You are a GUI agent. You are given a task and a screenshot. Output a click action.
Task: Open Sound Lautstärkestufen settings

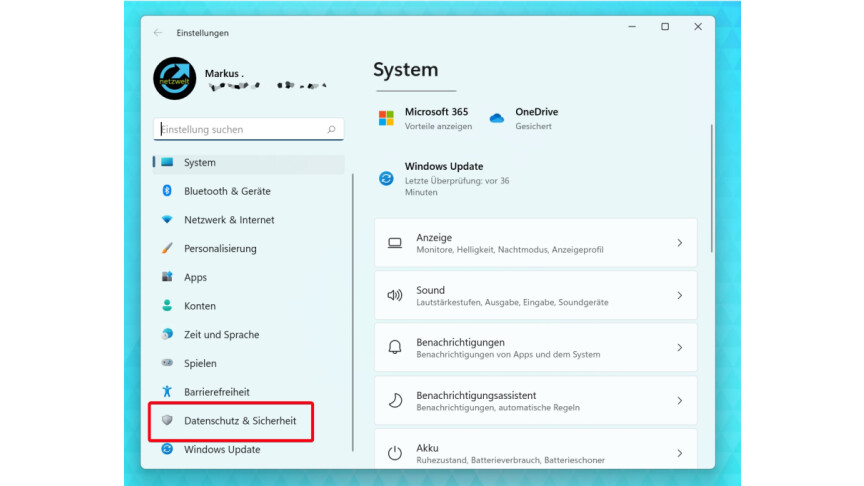tap(536, 295)
